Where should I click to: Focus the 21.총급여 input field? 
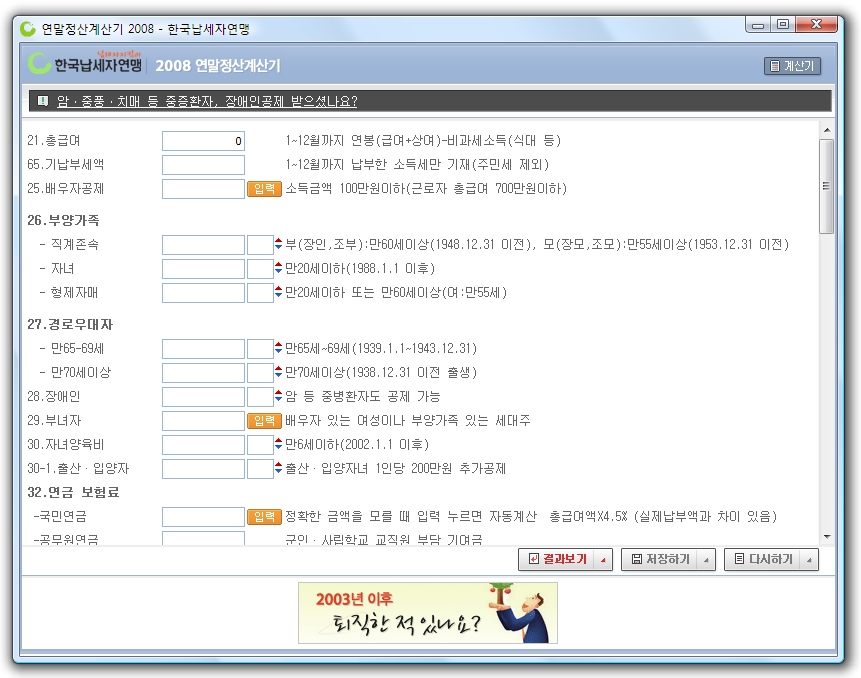point(203,141)
